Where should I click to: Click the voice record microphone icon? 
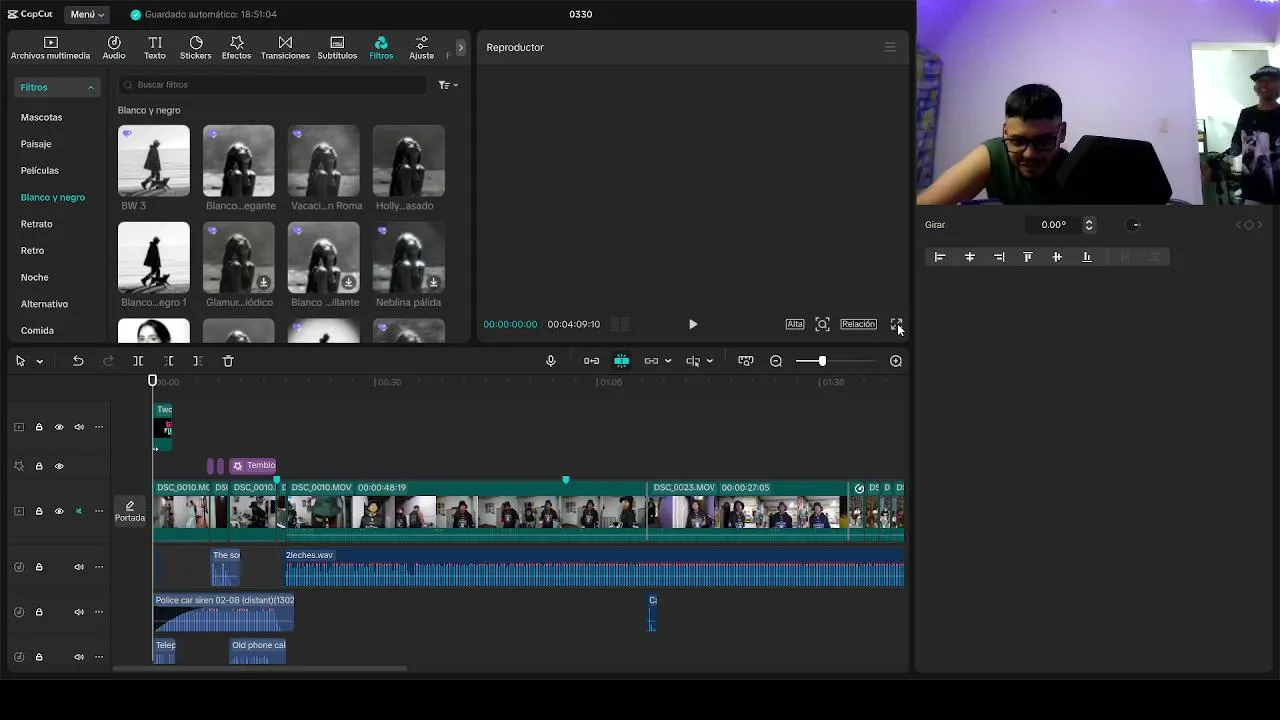pos(550,361)
